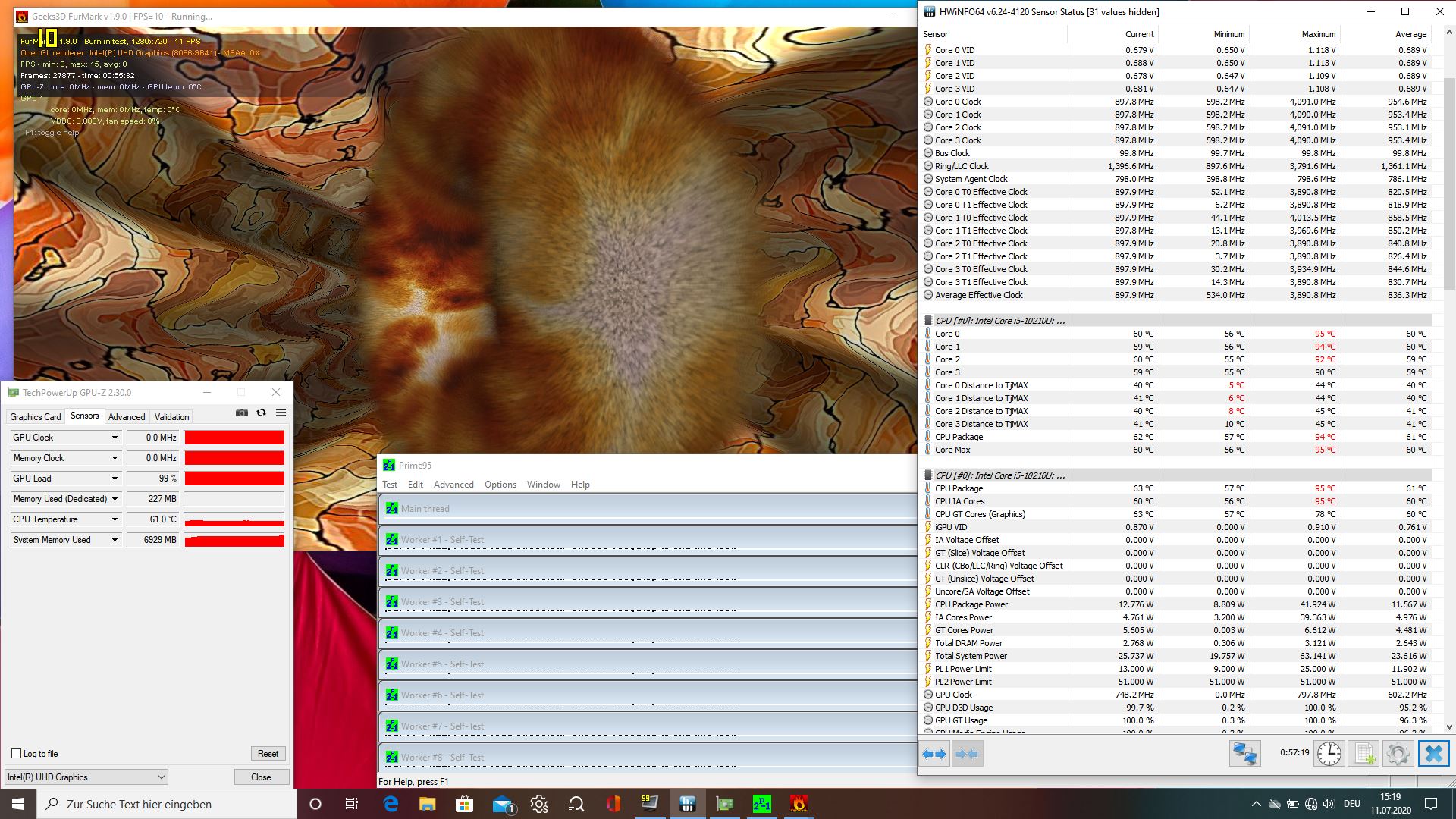Click HWiNFO collapse columns arrows icon
1456x819 pixels.
point(967,754)
